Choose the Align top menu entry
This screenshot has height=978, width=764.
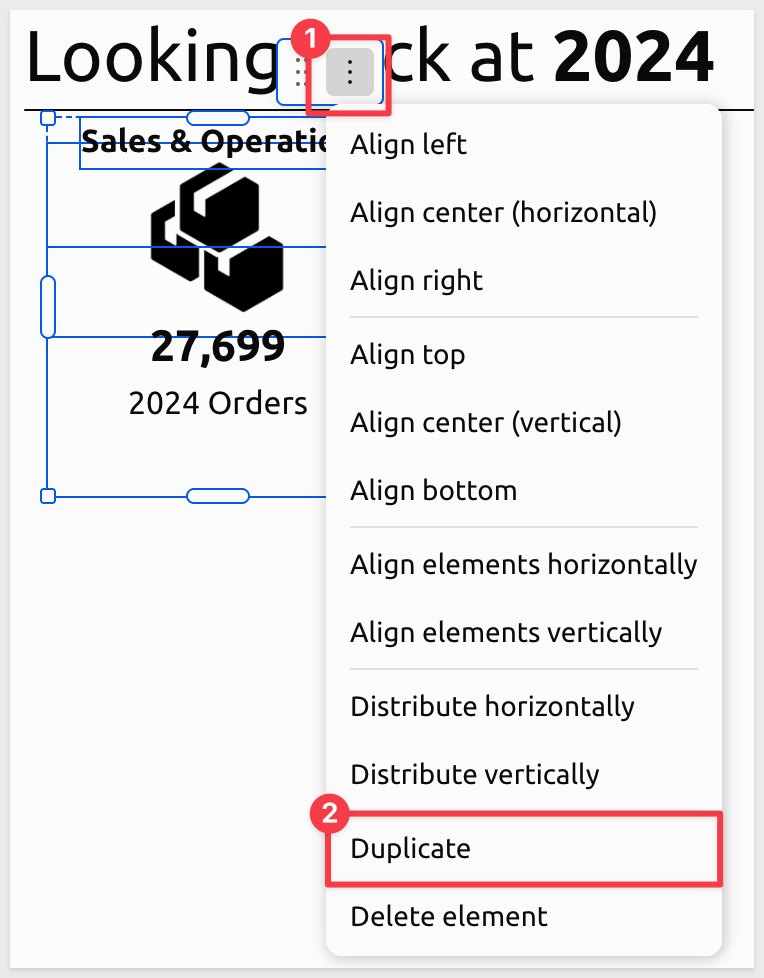407,354
